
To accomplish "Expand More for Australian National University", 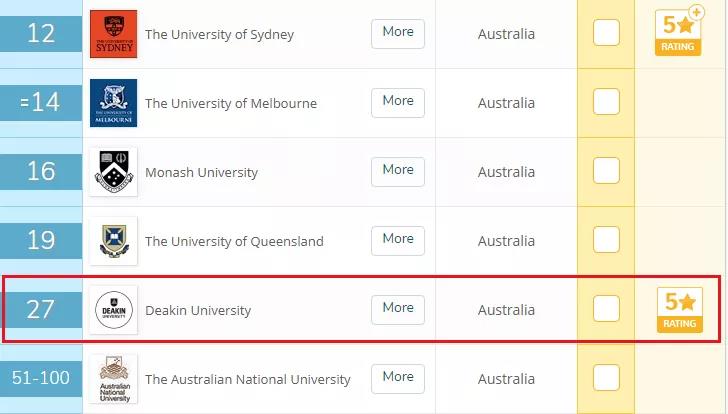I will (x=398, y=377).
